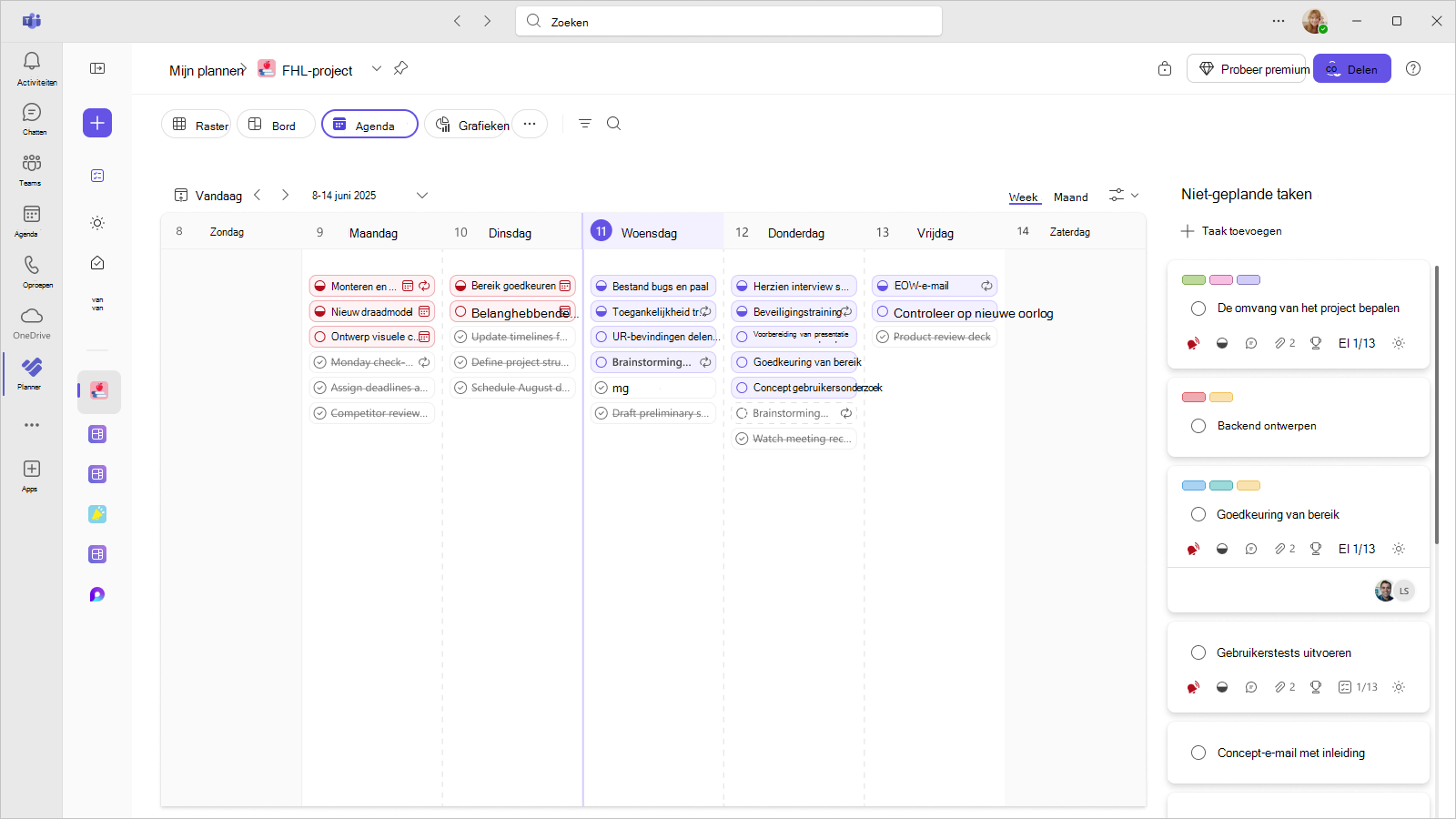The width and height of the screenshot is (1456, 819).
Task: Switch to Grafieken view
Action: [x=468, y=124]
